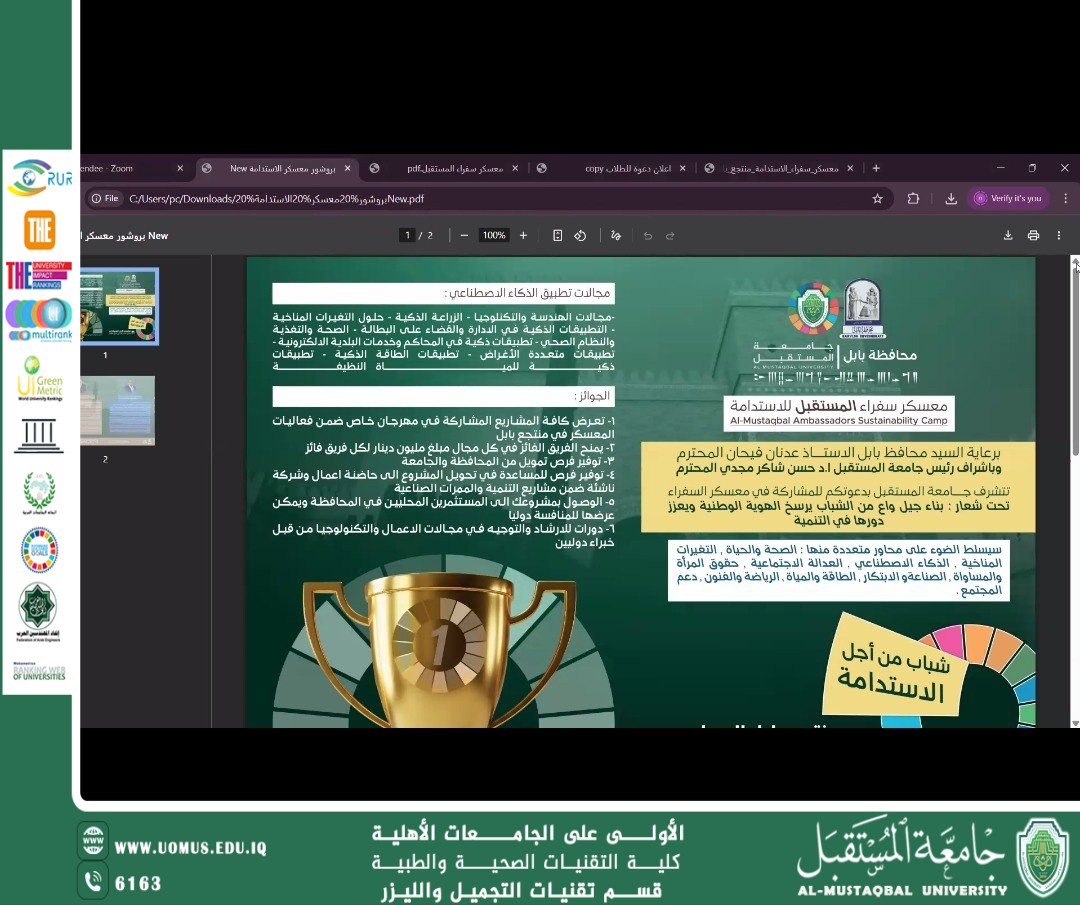Zoom out the PDF with minus button
The height and width of the screenshot is (905, 1080).
tap(464, 236)
